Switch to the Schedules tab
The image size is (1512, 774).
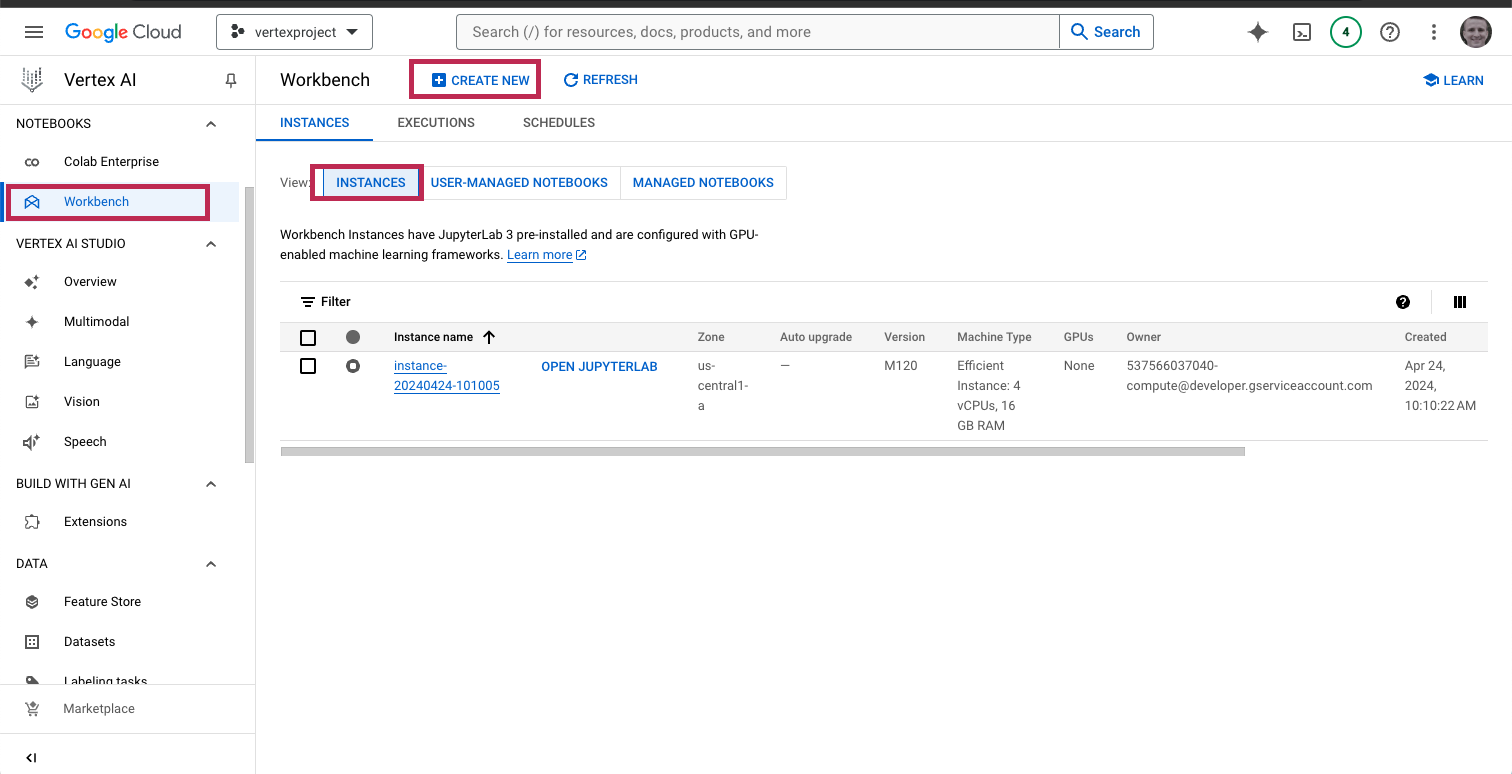click(x=558, y=123)
